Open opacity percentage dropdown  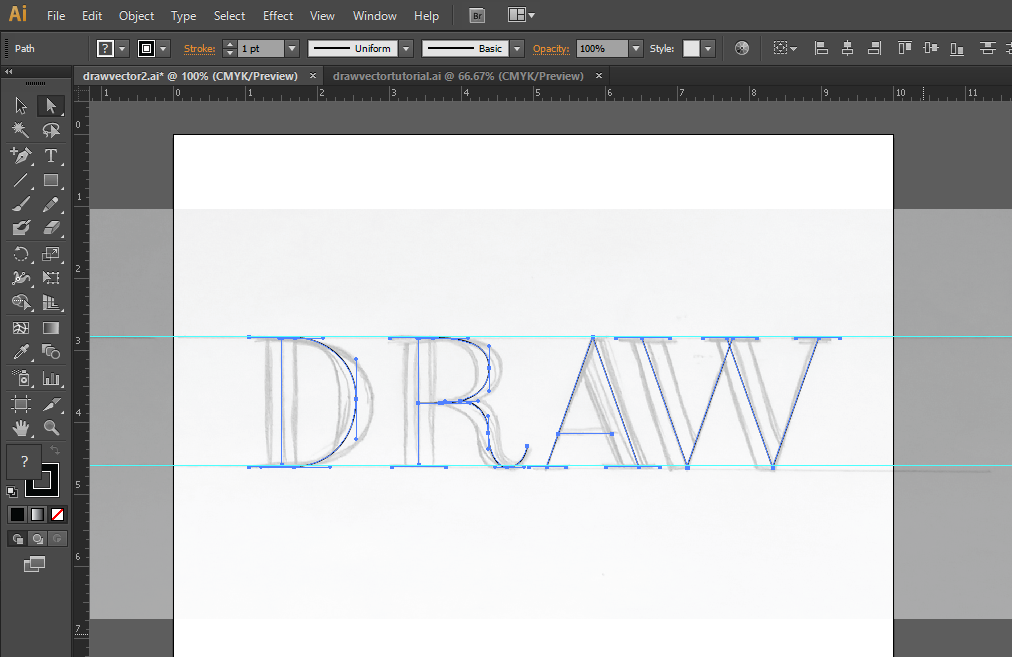pos(636,48)
